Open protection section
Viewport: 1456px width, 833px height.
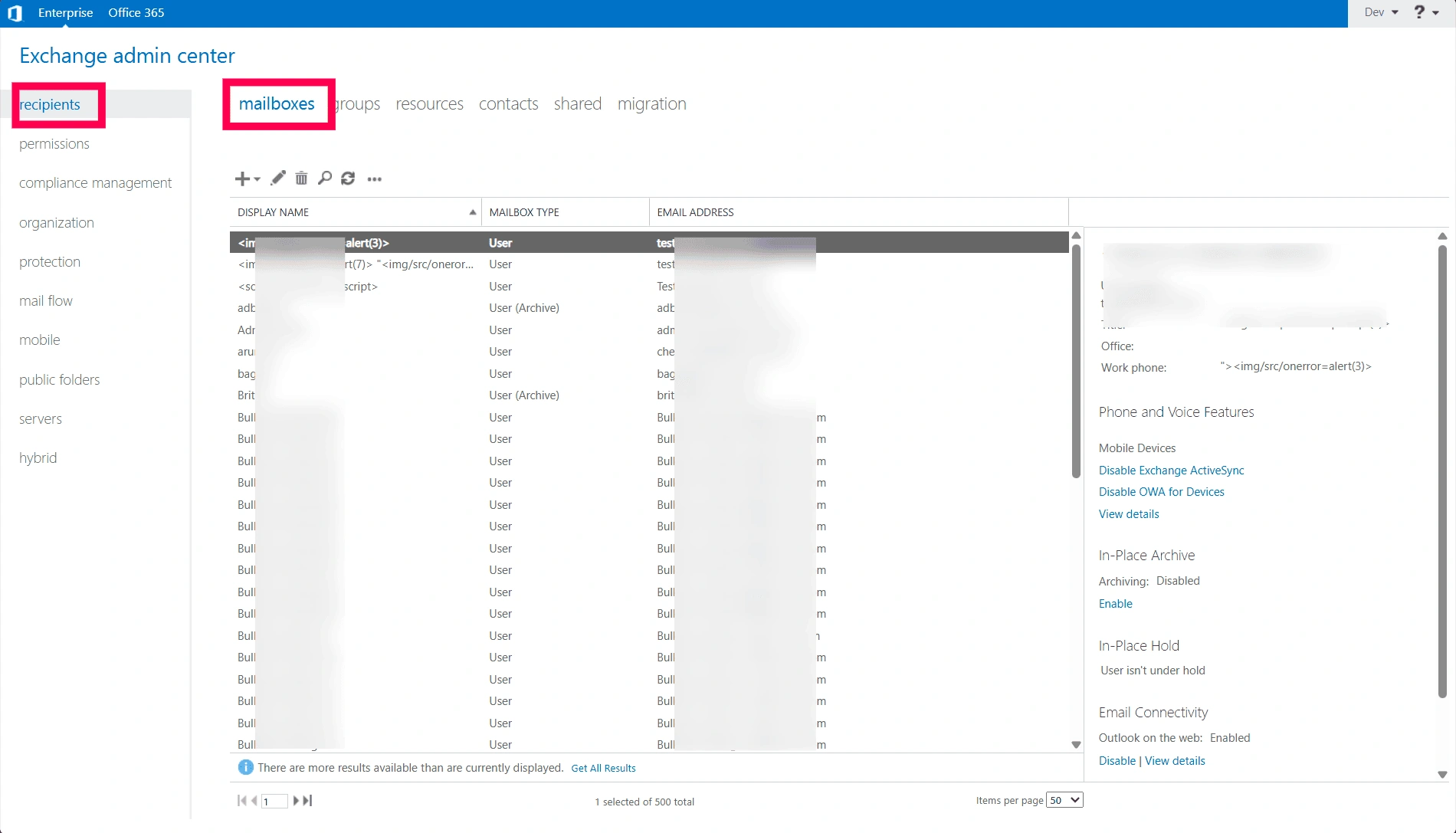tap(50, 262)
